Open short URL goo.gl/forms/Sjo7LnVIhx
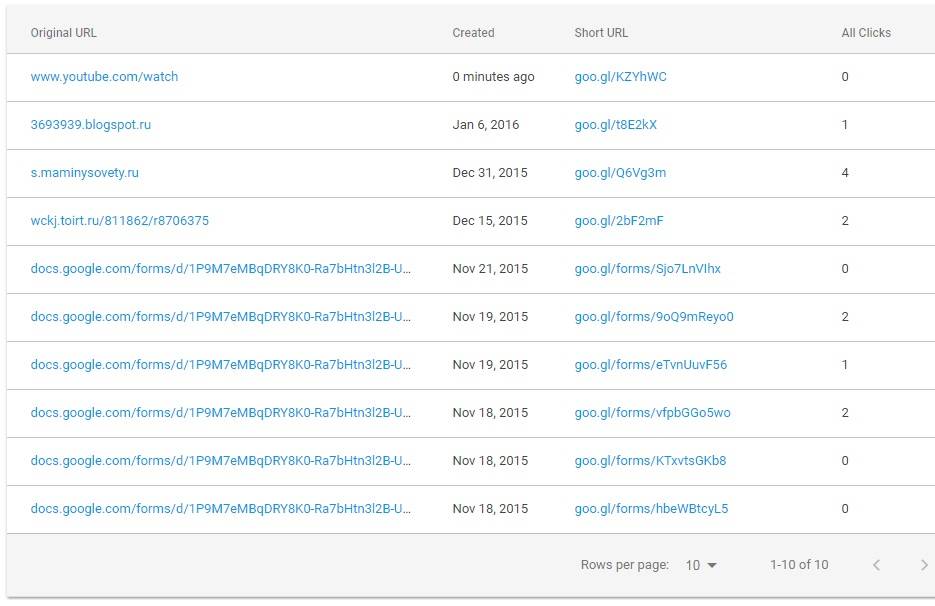Image resolution: width=935 pixels, height=606 pixels. pyautogui.click(x=648, y=268)
